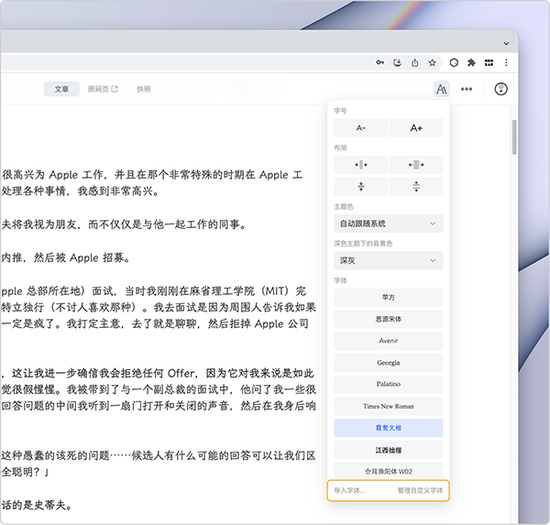Open the browser extensions puzzle icon
Viewport: 550px width, 525px height.
click(471, 63)
